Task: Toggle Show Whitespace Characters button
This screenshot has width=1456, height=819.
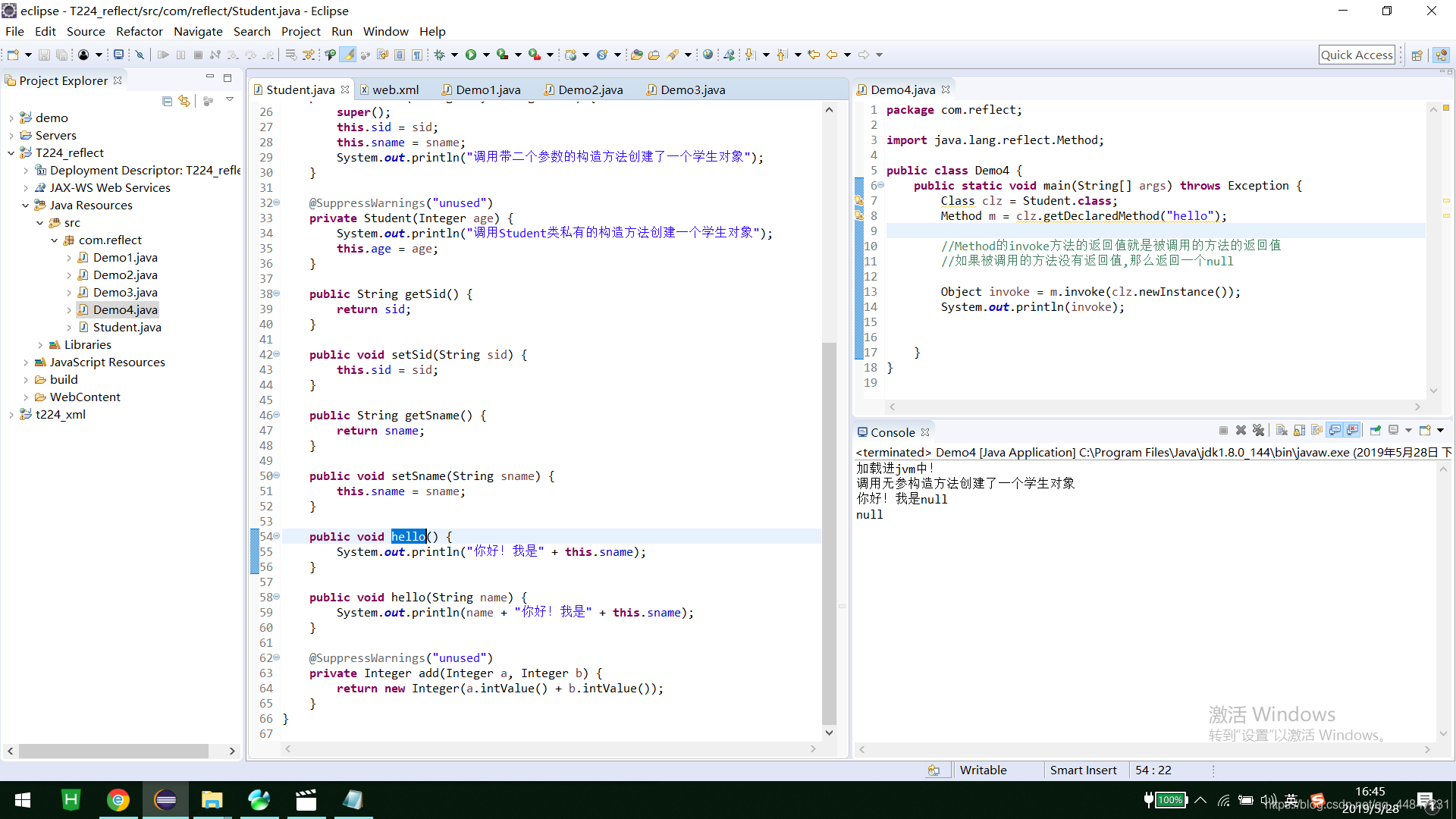Action: coord(417,55)
